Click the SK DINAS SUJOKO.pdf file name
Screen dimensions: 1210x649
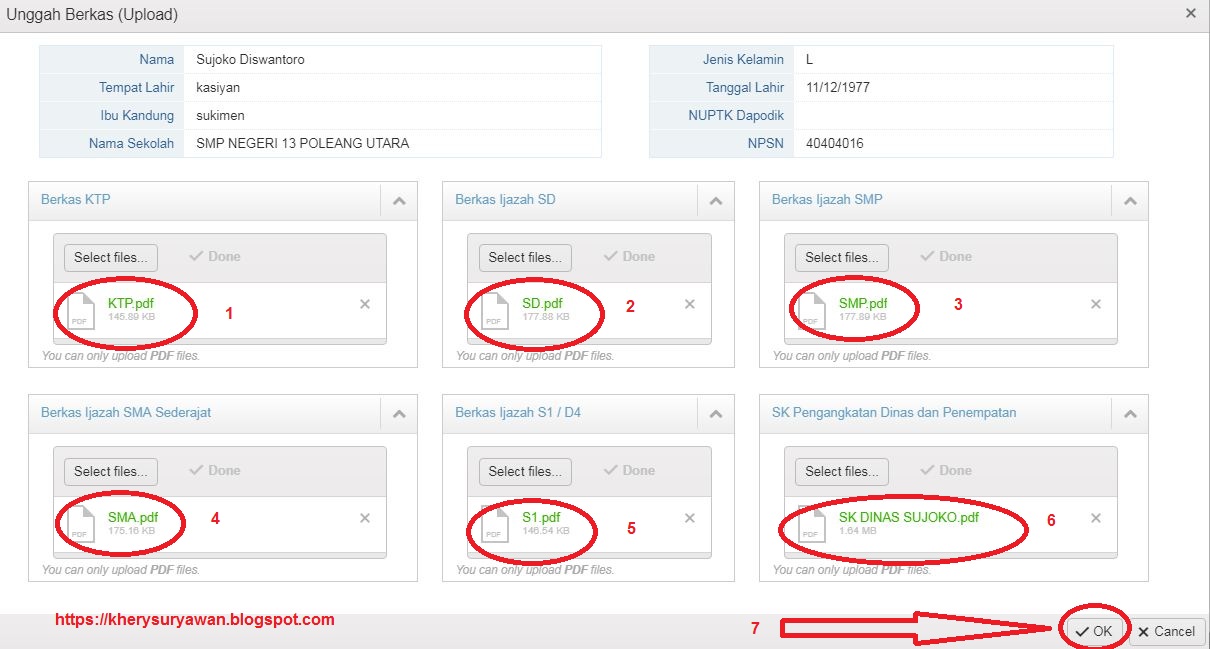point(909,517)
